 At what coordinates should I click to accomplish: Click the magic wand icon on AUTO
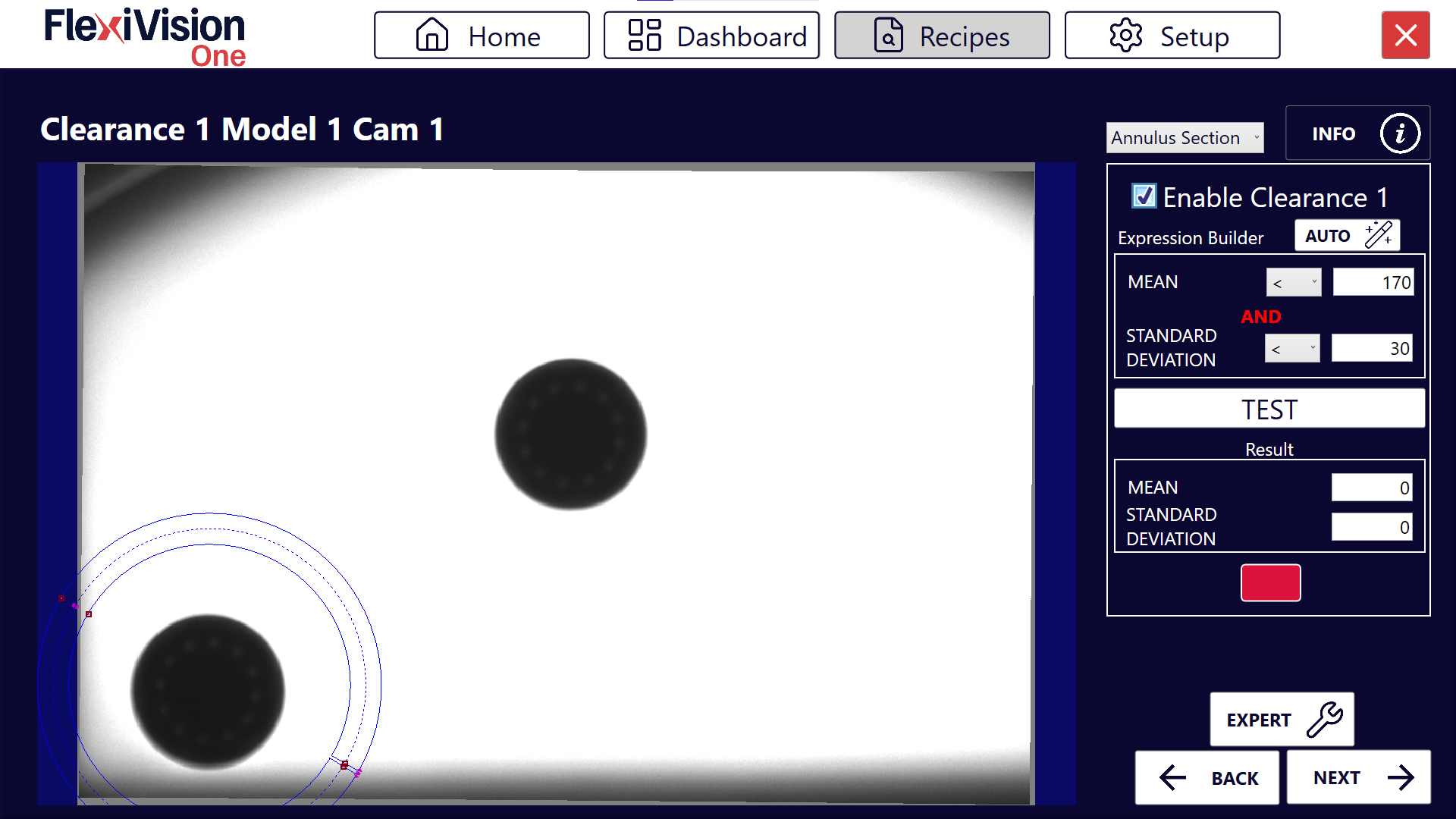click(x=1379, y=235)
